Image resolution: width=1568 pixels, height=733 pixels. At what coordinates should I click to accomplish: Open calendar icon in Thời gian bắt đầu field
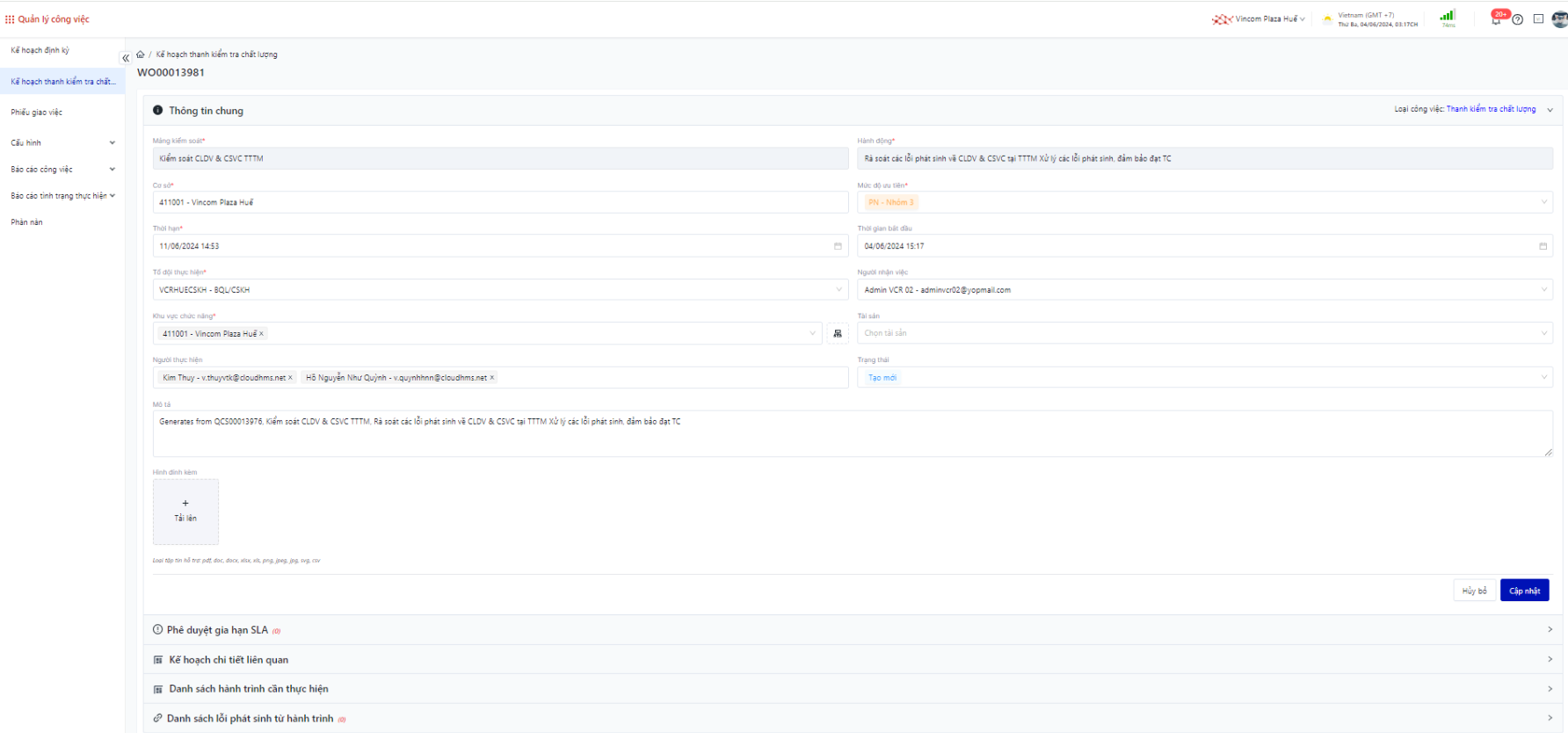coord(1543,246)
